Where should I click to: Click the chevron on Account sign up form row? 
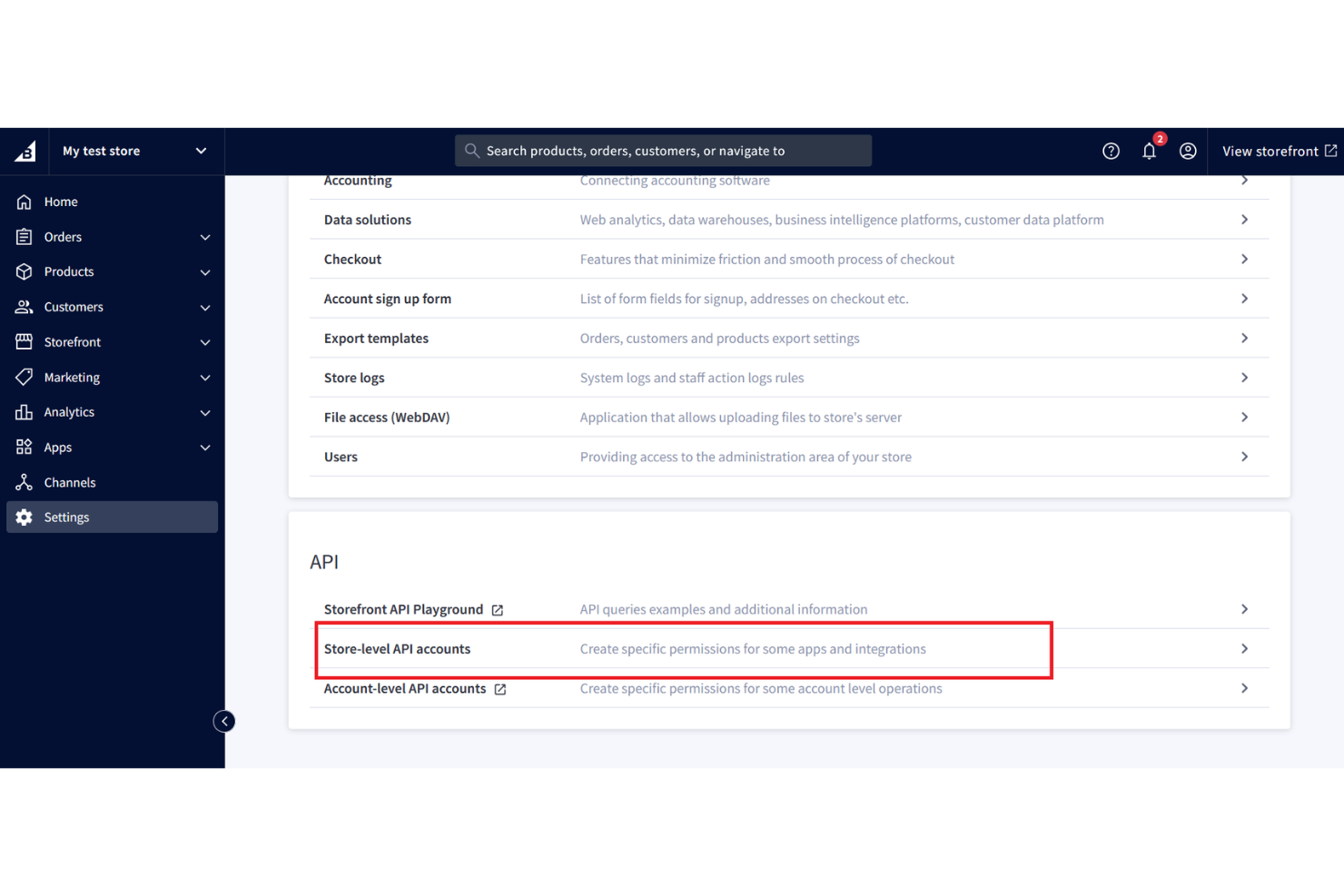[x=1245, y=299]
